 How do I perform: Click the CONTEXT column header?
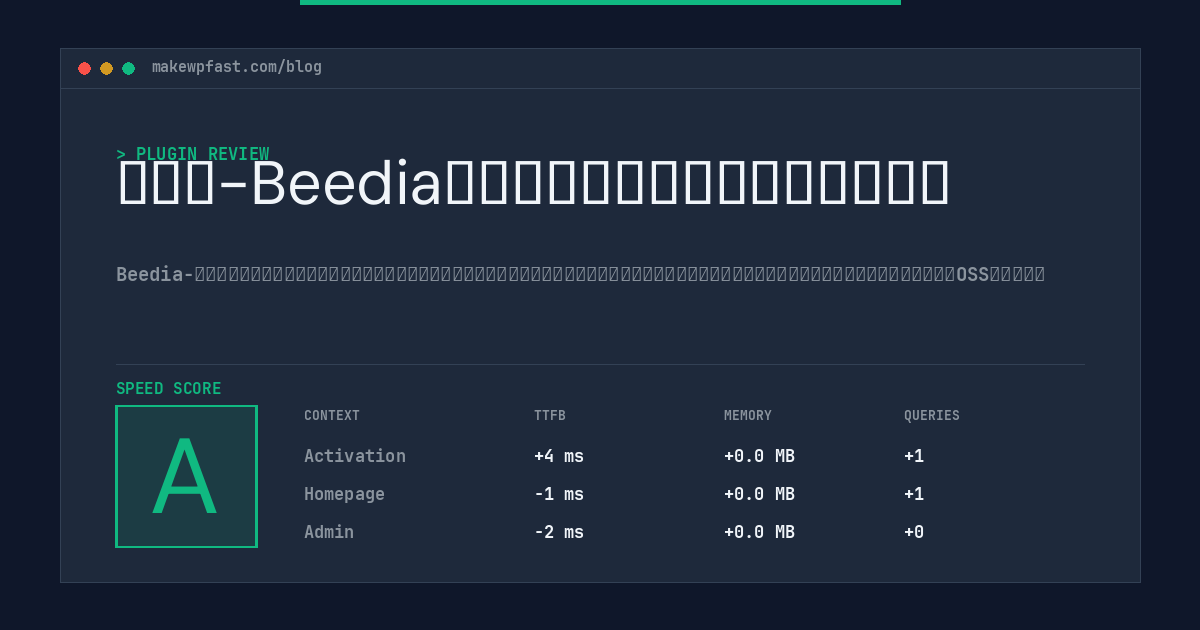click(x=332, y=416)
